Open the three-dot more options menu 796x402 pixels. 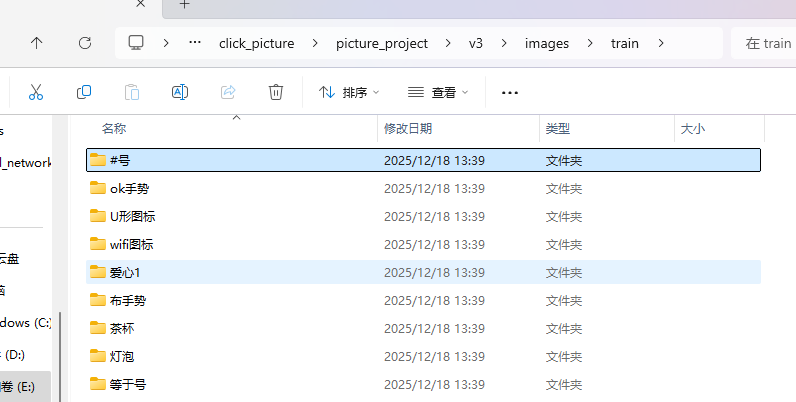coord(510,93)
